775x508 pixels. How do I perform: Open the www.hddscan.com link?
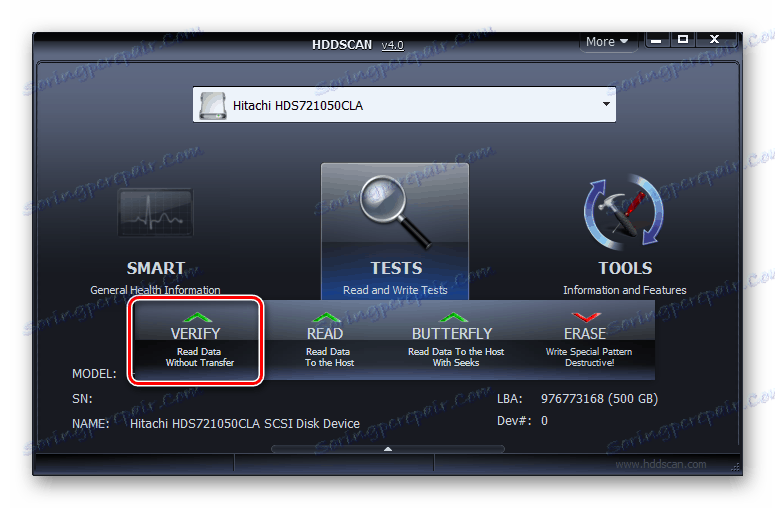(661, 464)
